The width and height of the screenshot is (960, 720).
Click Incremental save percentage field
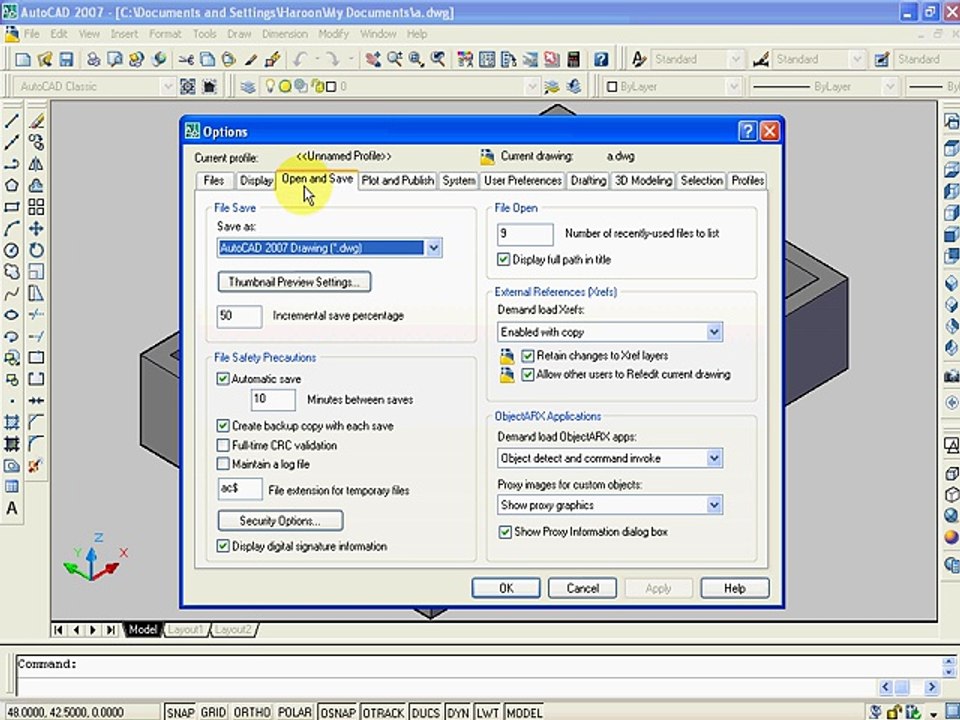239,316
